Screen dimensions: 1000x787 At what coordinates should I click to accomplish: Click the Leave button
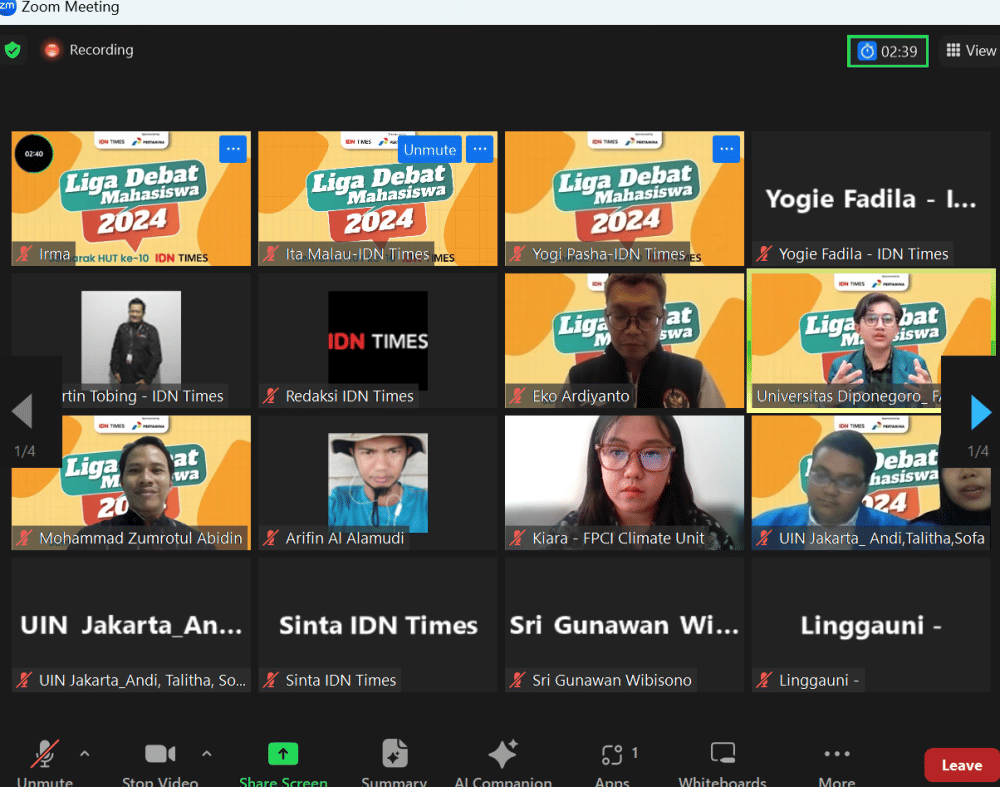point(960,764)
